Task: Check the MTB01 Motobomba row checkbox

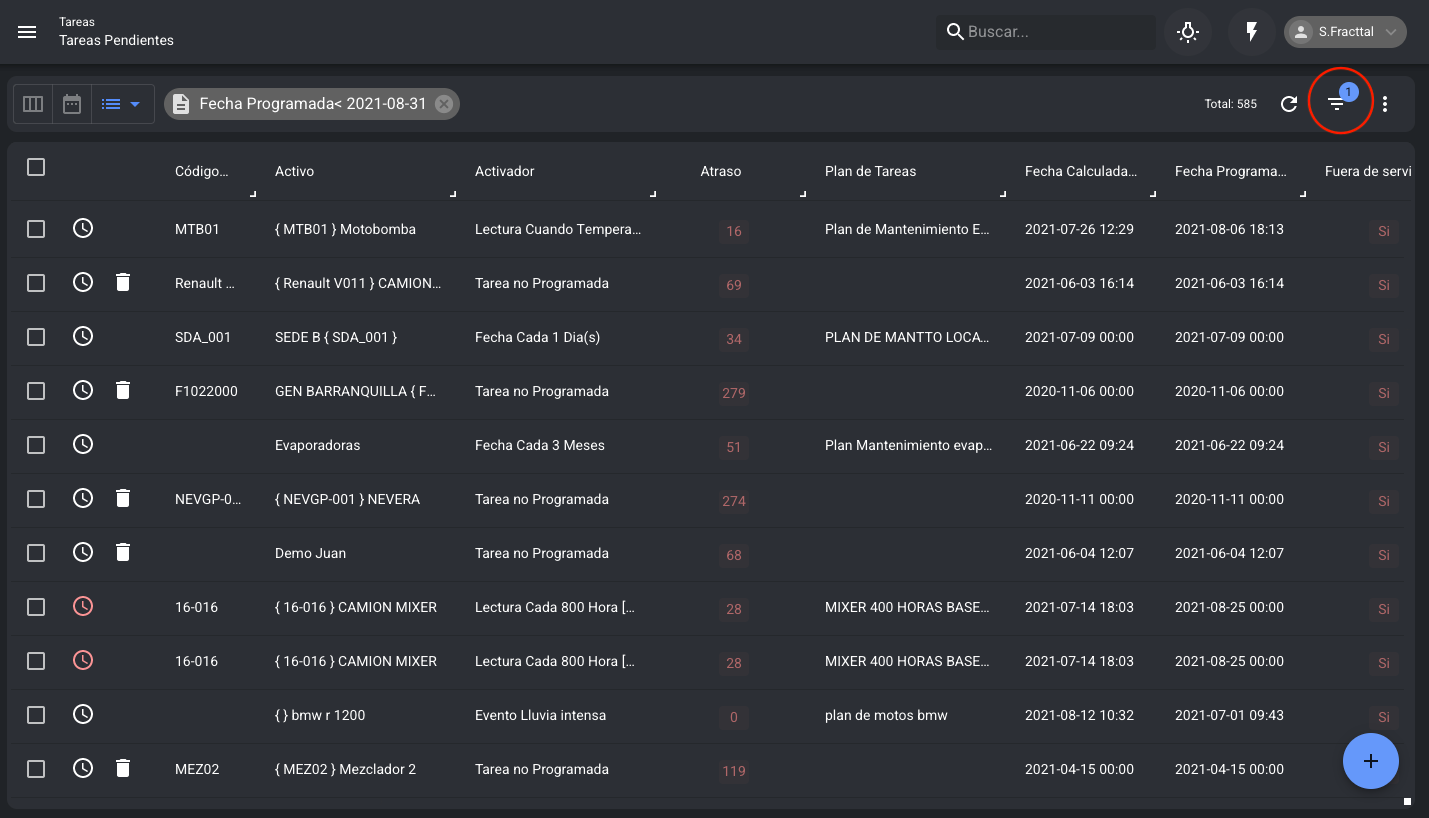Action: [36, 229]
